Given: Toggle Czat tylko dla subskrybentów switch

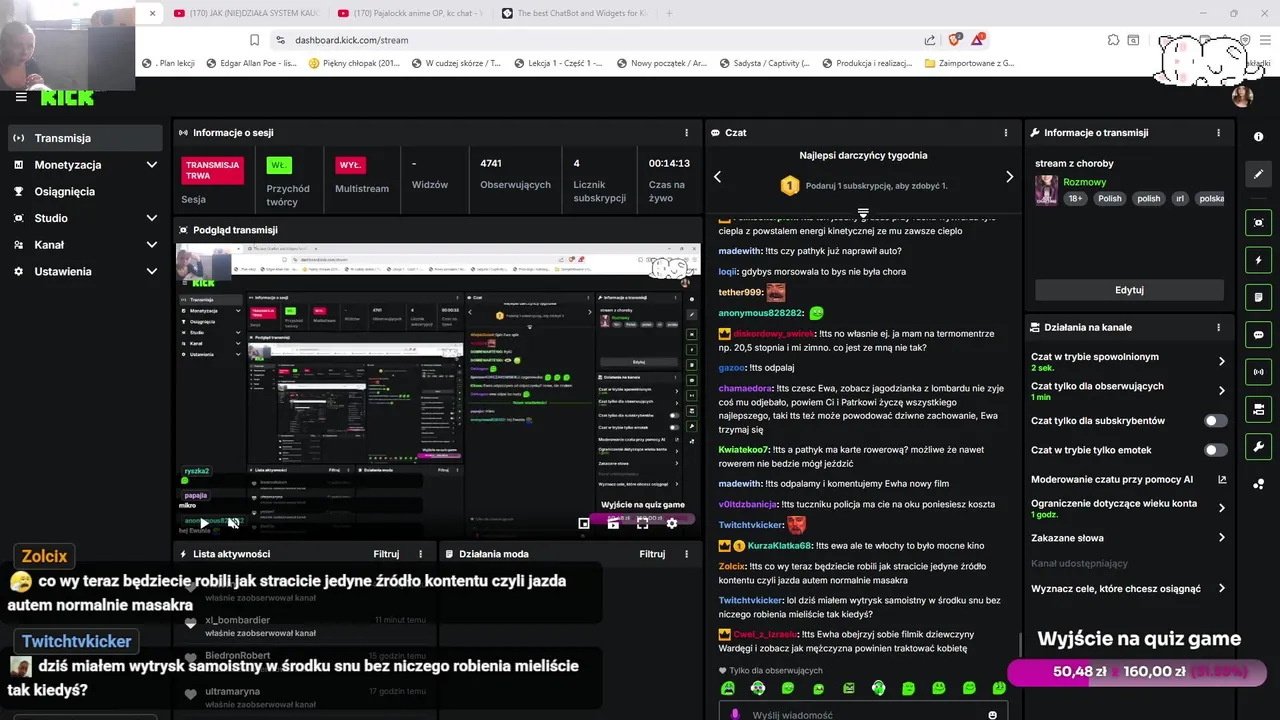Looking at the screenshot, I should click(x=1215, y=421).
